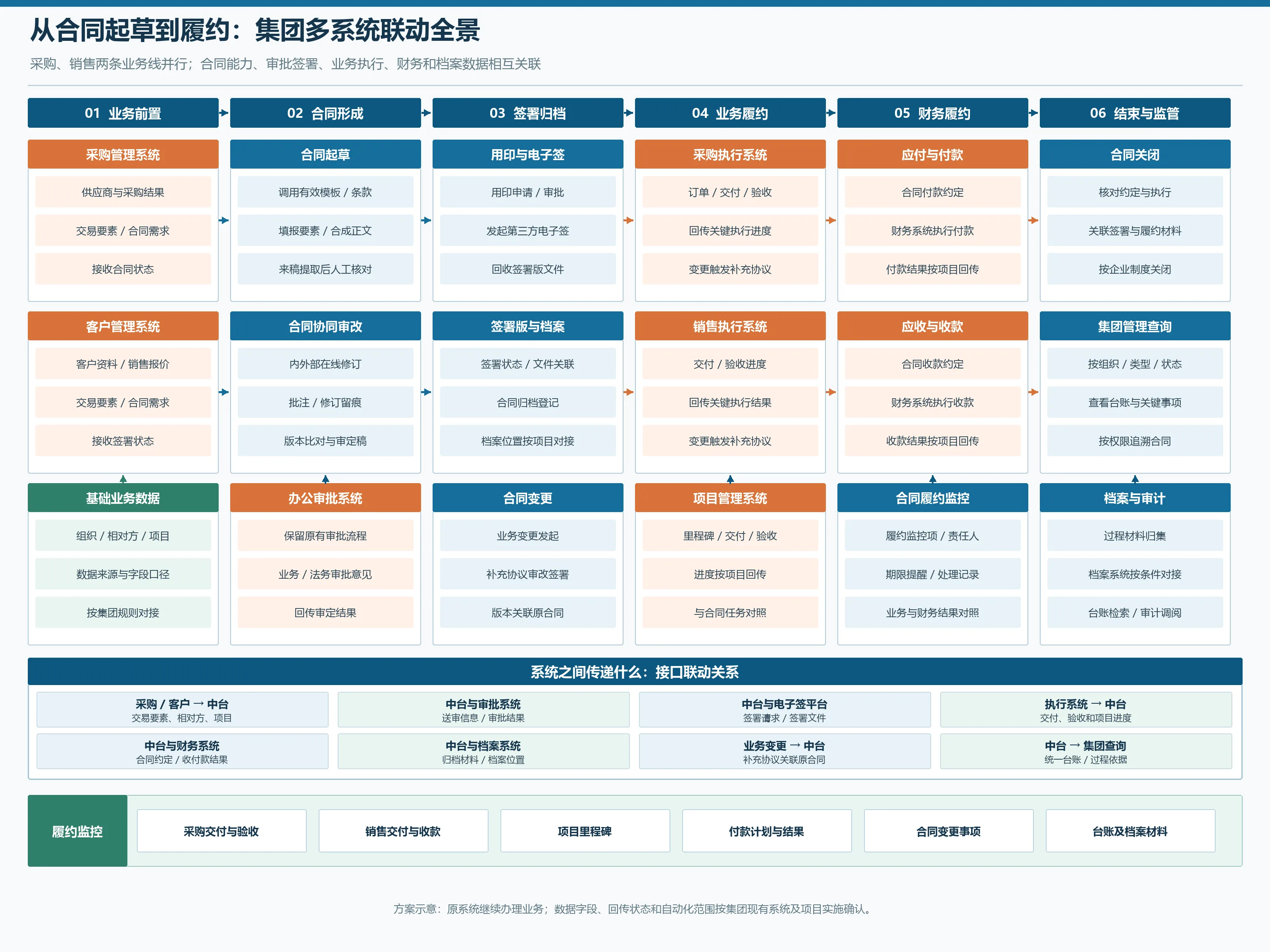The width and height of the screenshot is (1270, 952).
Task: Click the 03 签署归档 stage header
Action: (527, 113)
